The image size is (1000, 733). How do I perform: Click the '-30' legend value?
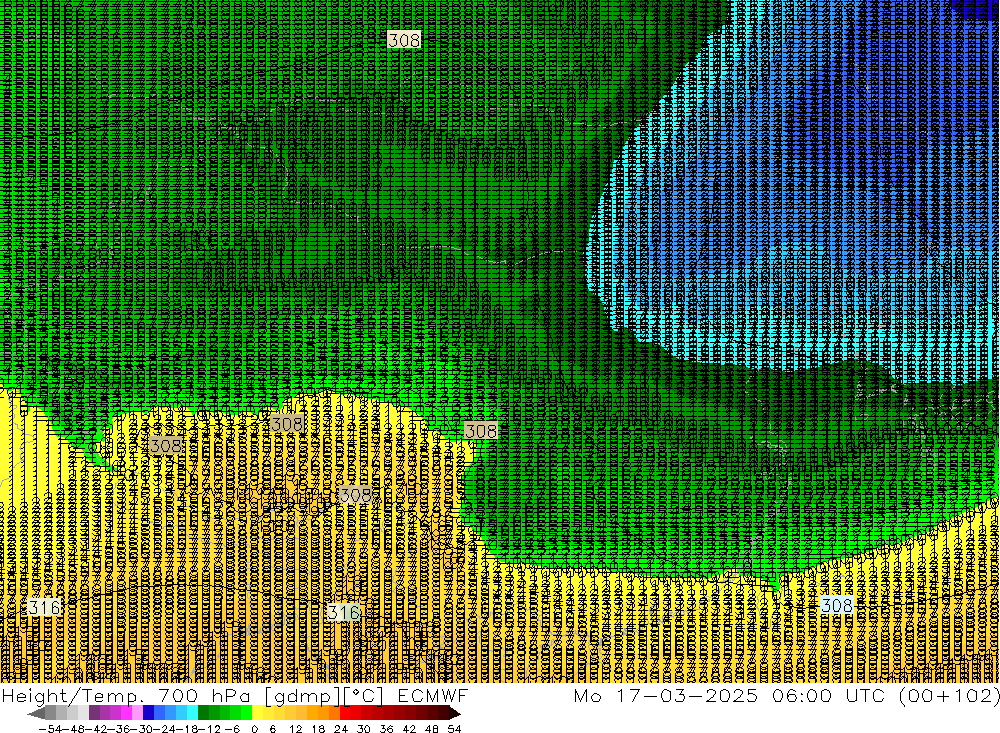coord(142,729)
